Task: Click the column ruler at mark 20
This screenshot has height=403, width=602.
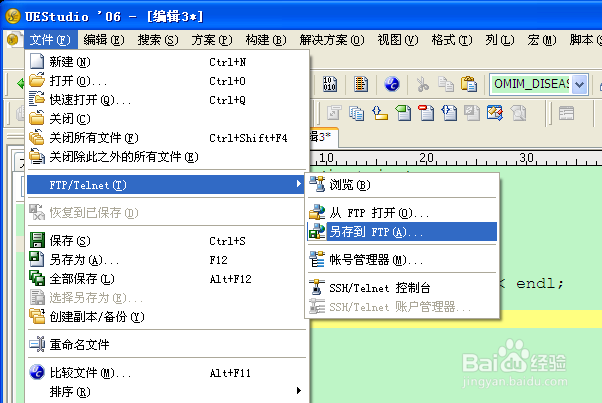Action: click(426, 158)
